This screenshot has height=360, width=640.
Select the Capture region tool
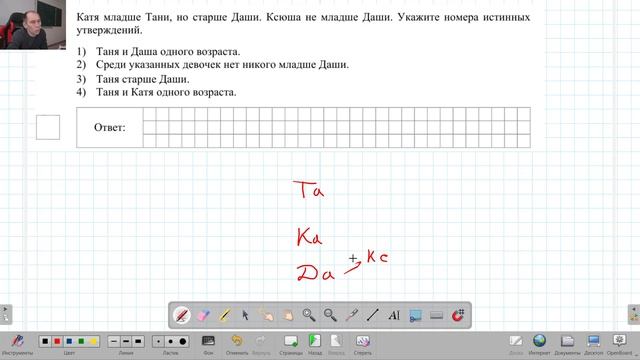415,315
